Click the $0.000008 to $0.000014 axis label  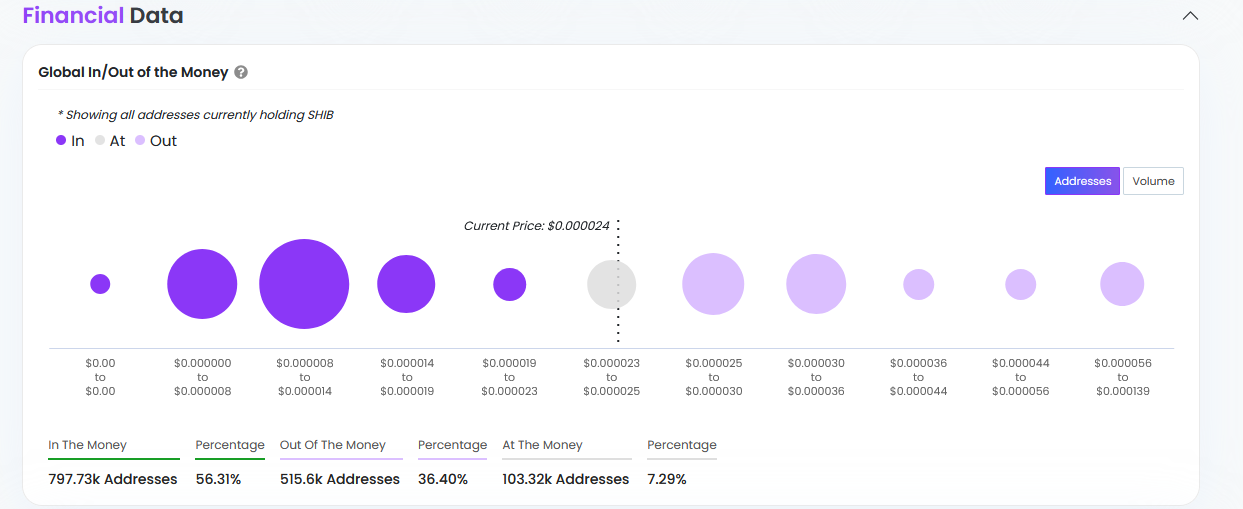[304, 377]
